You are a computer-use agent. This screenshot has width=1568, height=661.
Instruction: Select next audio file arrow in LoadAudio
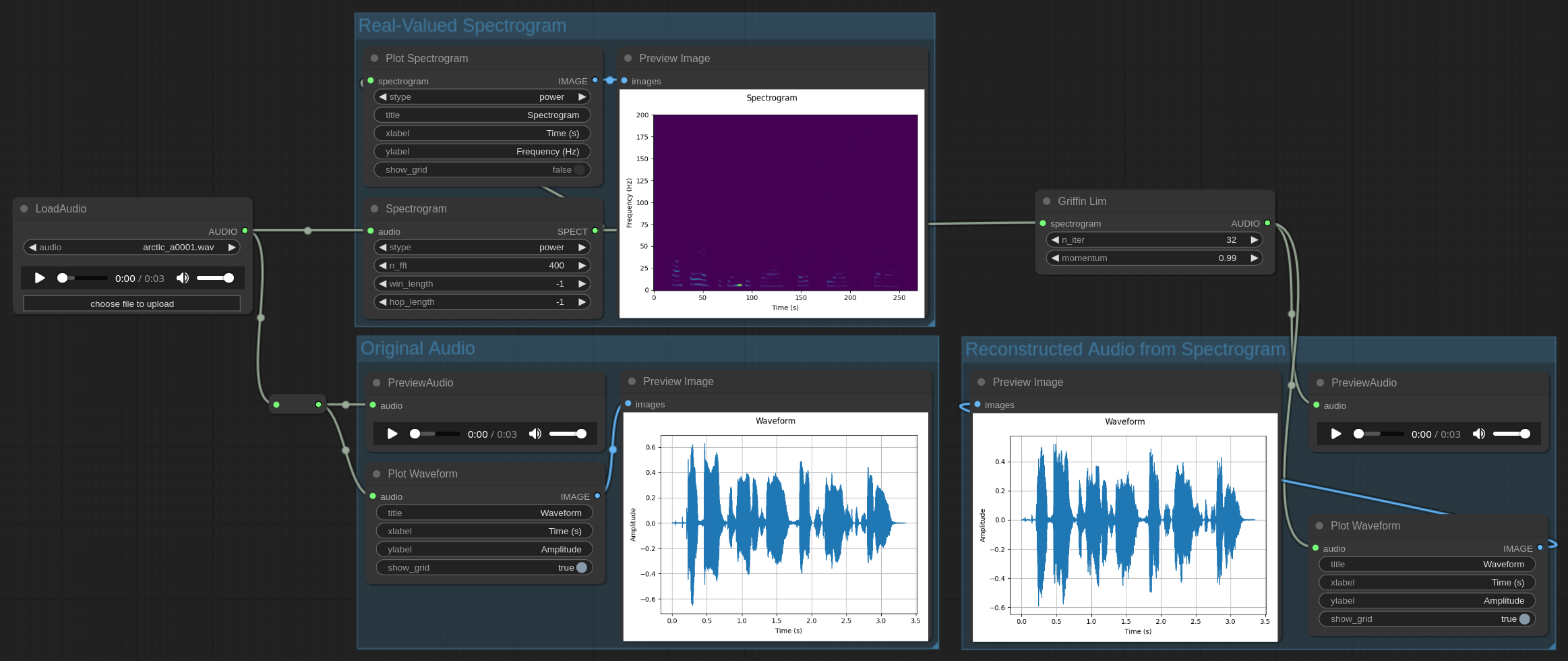pyautogui.click(x=232, y=248)
